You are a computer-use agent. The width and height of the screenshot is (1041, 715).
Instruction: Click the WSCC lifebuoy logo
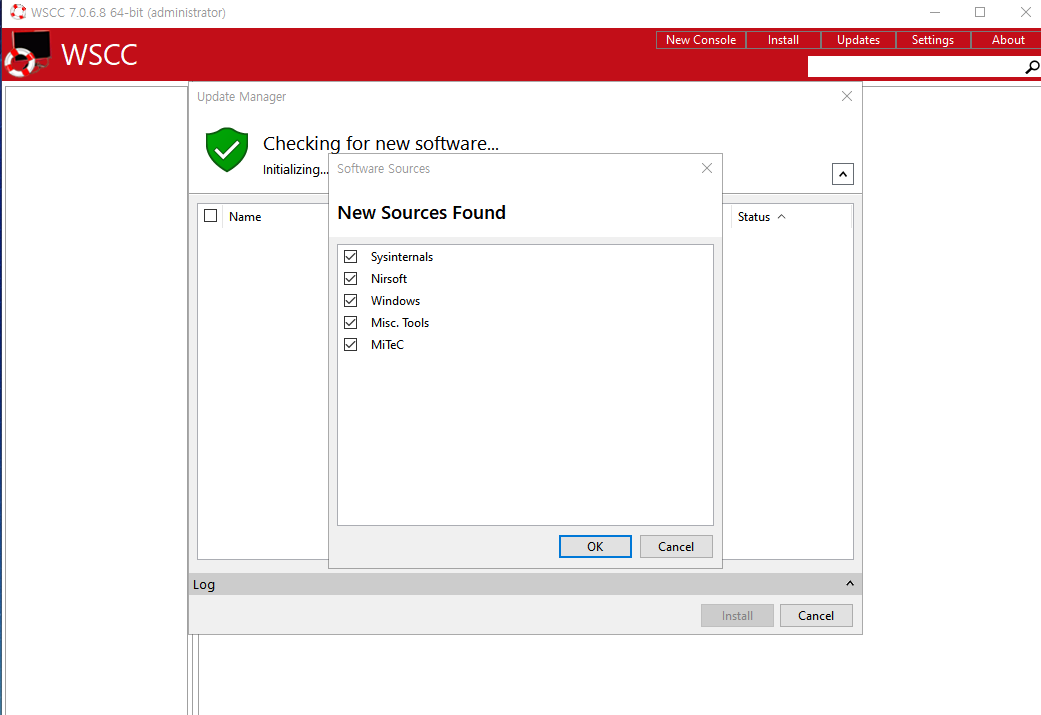coord(27,54)
